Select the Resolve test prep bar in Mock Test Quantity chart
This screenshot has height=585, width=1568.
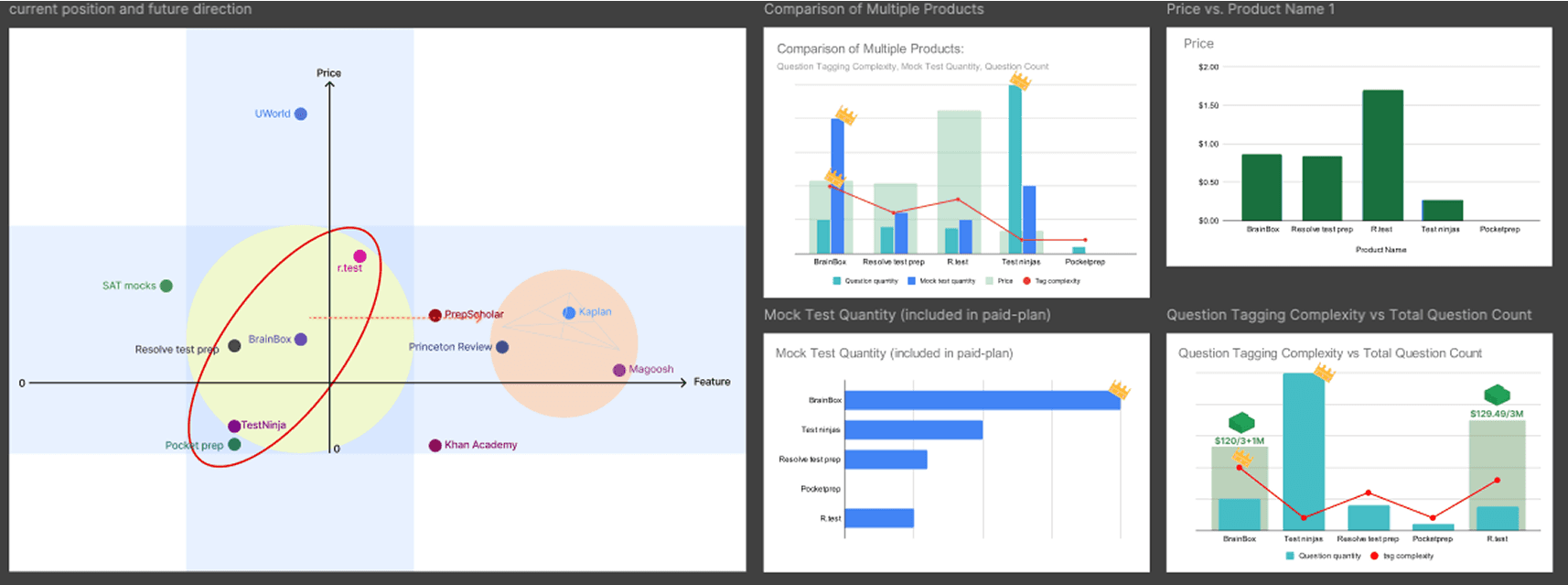[x=886, y=460]
